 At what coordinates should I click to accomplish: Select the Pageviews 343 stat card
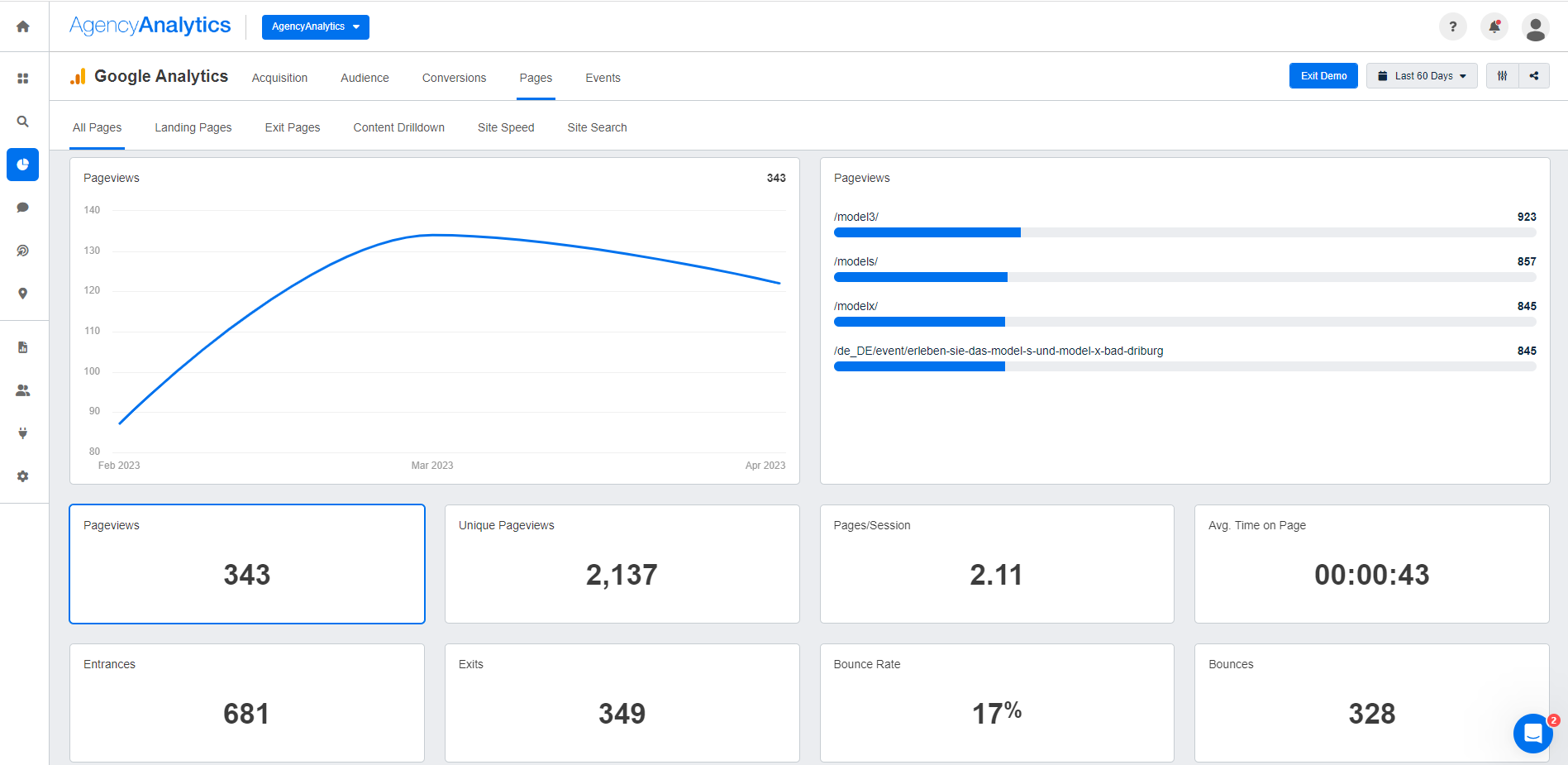(247, 564)
